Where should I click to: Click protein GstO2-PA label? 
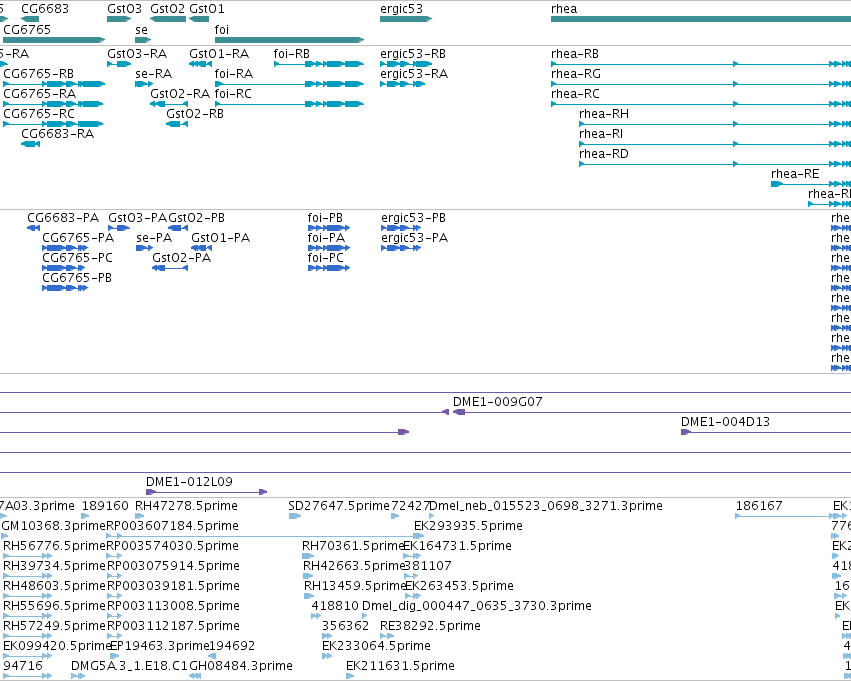point(182,258)
